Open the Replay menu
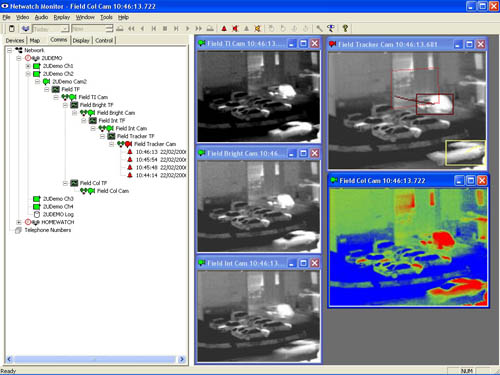 62,17
